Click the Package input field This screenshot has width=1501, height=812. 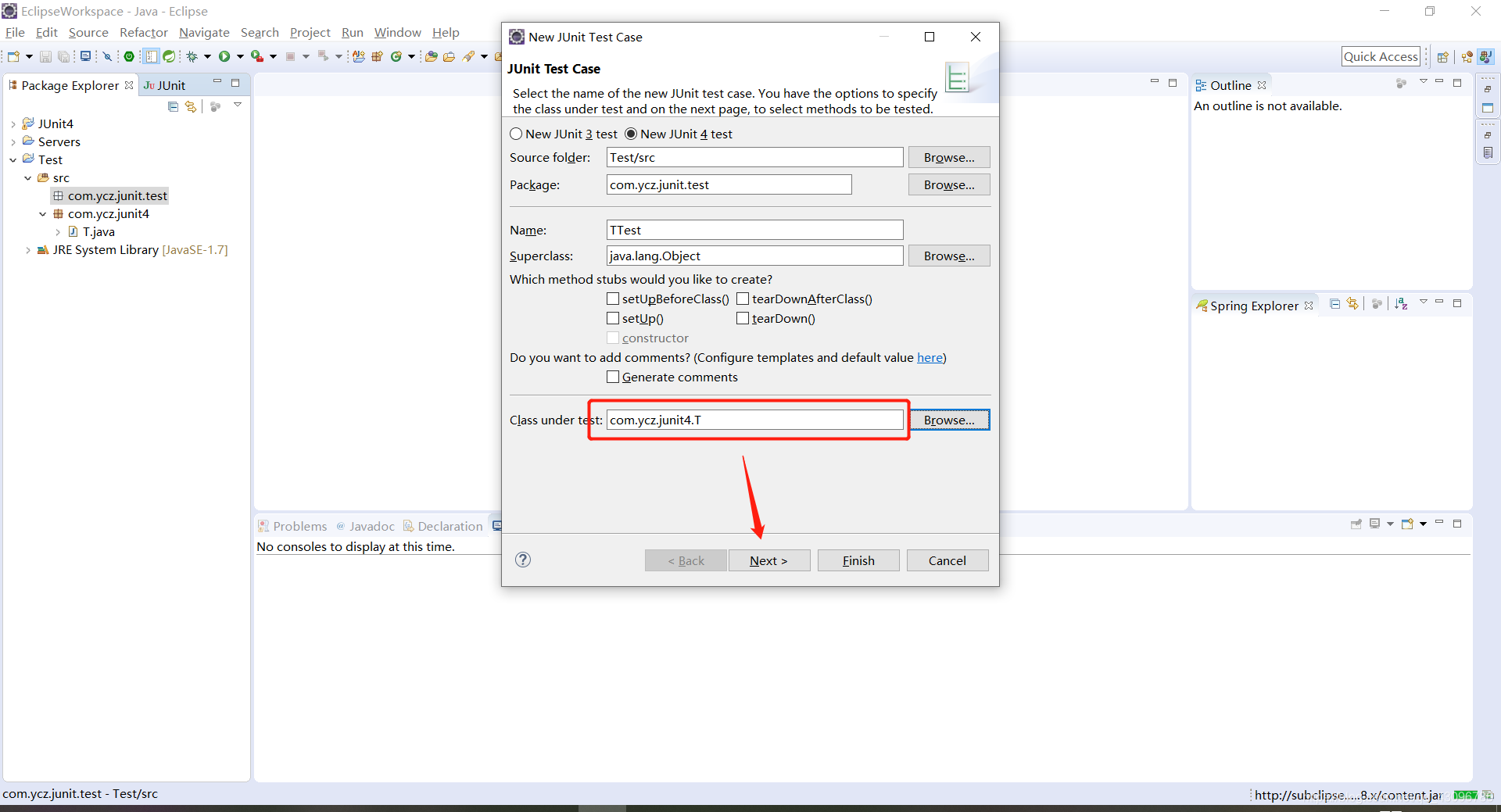(x=729, y=184)
